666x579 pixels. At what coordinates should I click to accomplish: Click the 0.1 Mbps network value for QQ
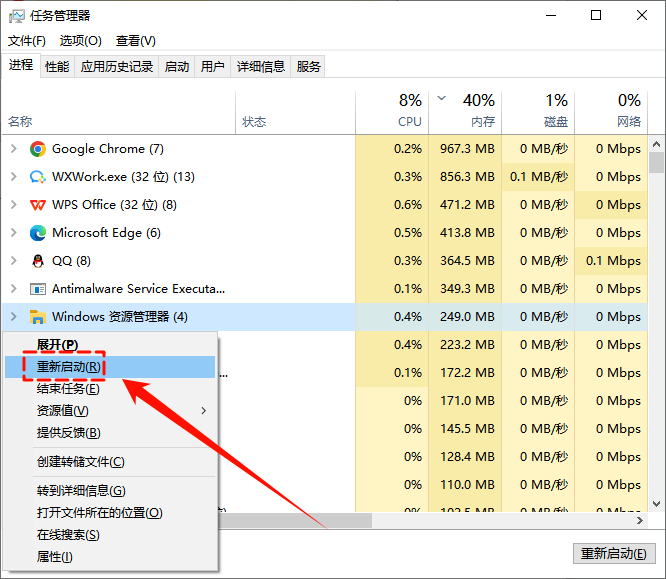(x=613, y=261)
